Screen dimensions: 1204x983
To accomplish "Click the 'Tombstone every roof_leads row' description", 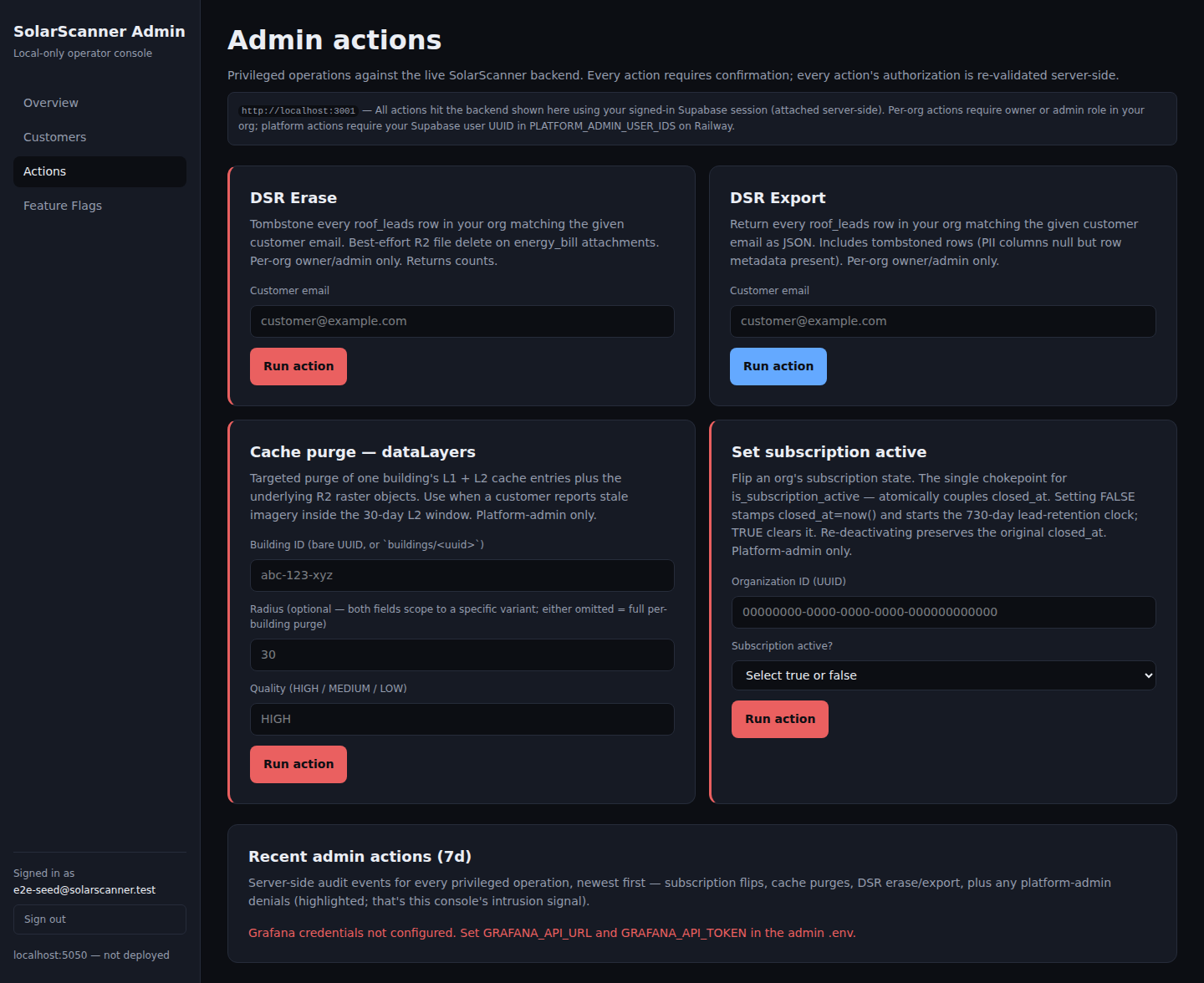I will (456, 242).
